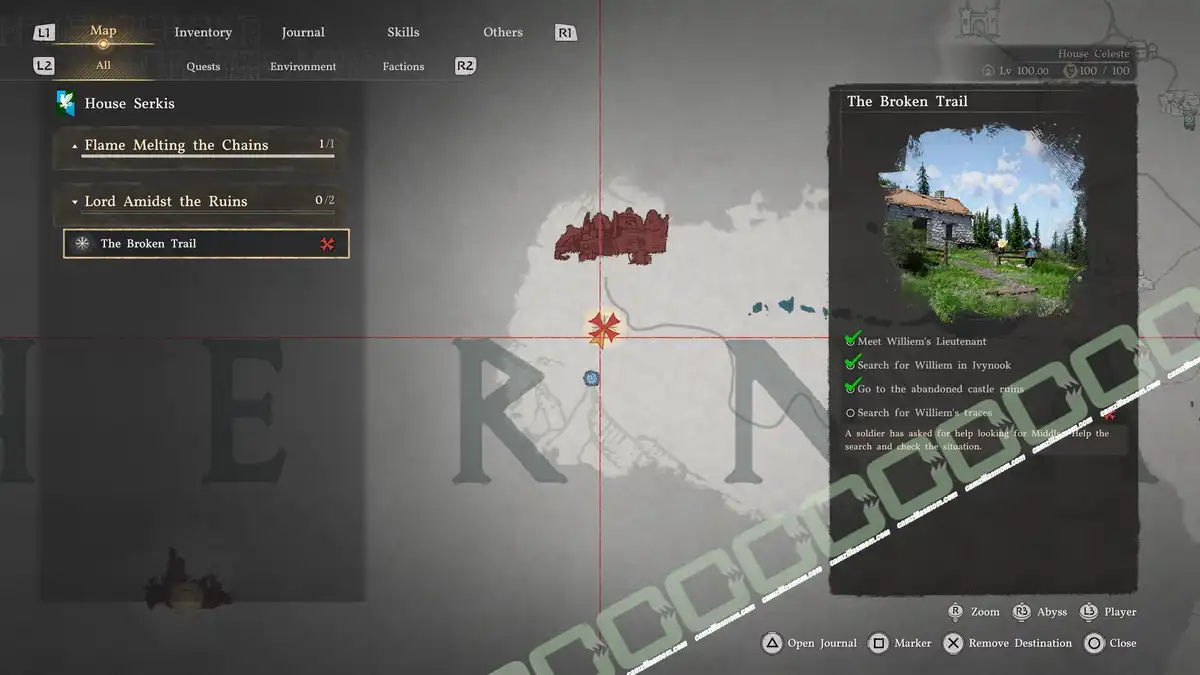Click unchecked Search for Williem's traces objective
The width and height of the screenshot is (1200, 675).
pos(851,413)
